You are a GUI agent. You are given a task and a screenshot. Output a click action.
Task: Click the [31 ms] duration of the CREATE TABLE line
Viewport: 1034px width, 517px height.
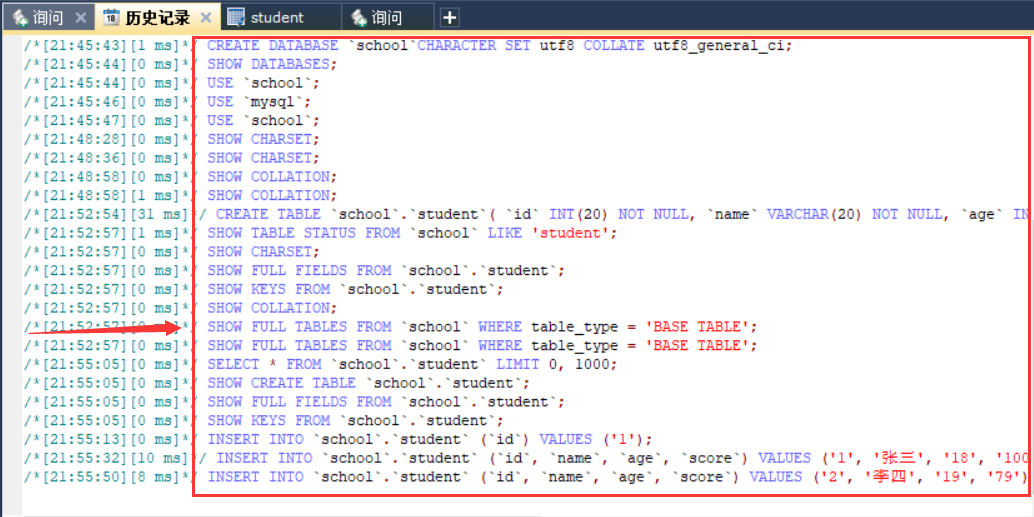[163, 214]
